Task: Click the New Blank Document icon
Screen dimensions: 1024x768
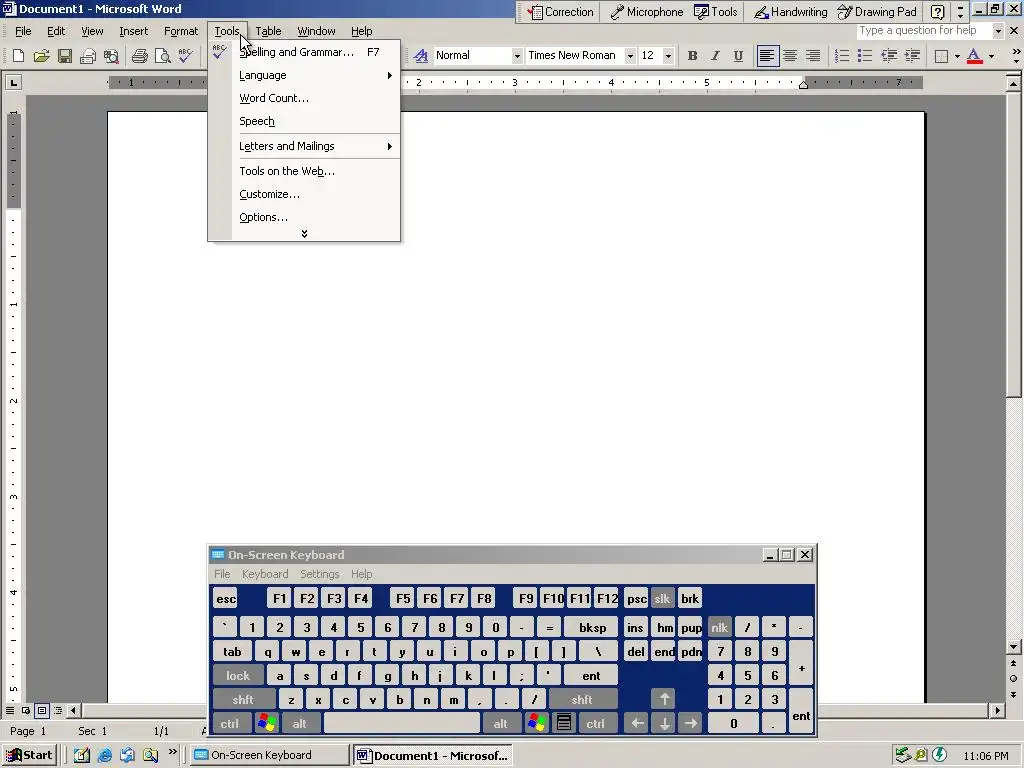Action: [x=18, y=56]
